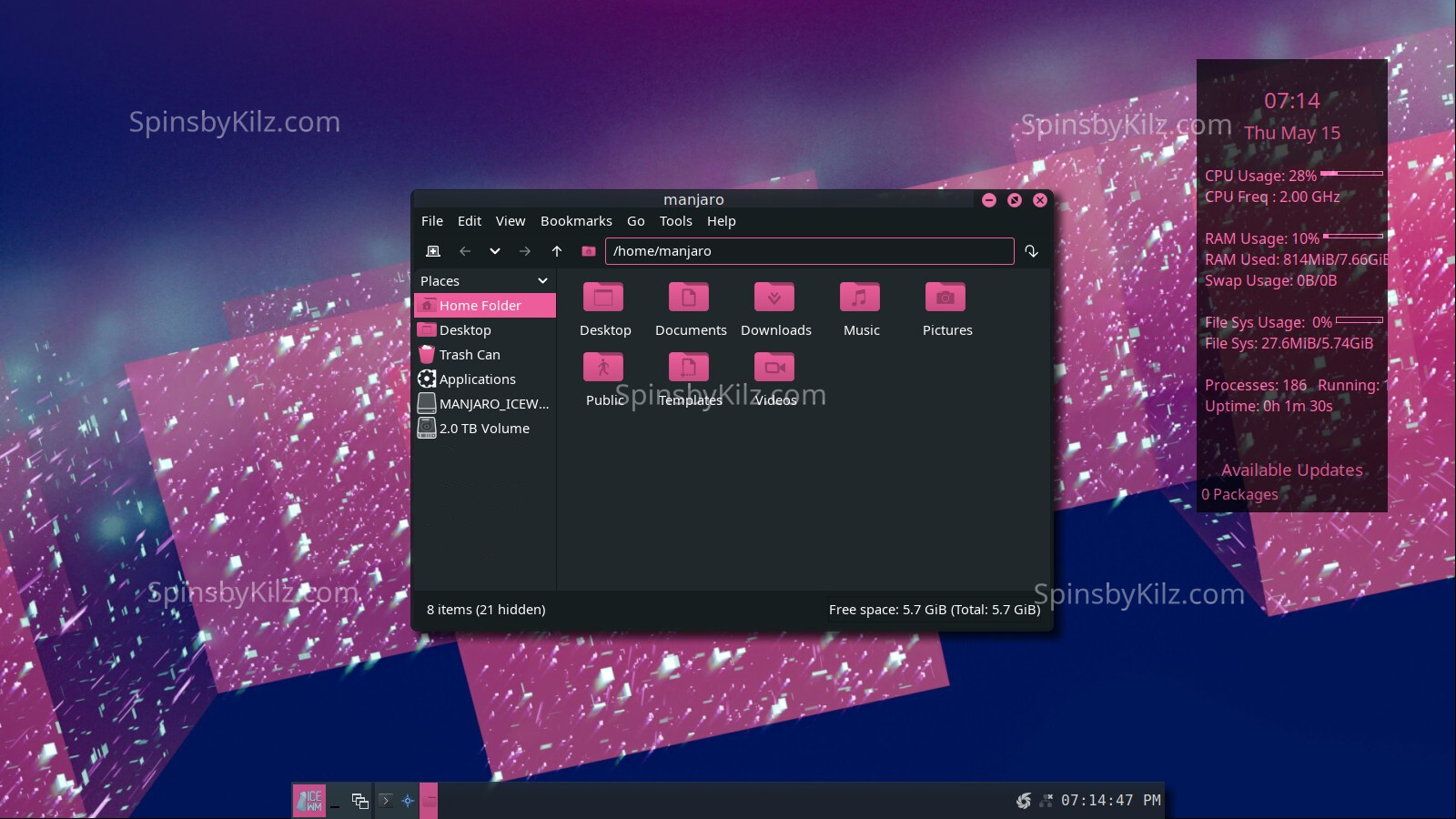
Task: Click the 'RAM Used: 814MiB/7.66GiB' text
Action: (1296, 259)
